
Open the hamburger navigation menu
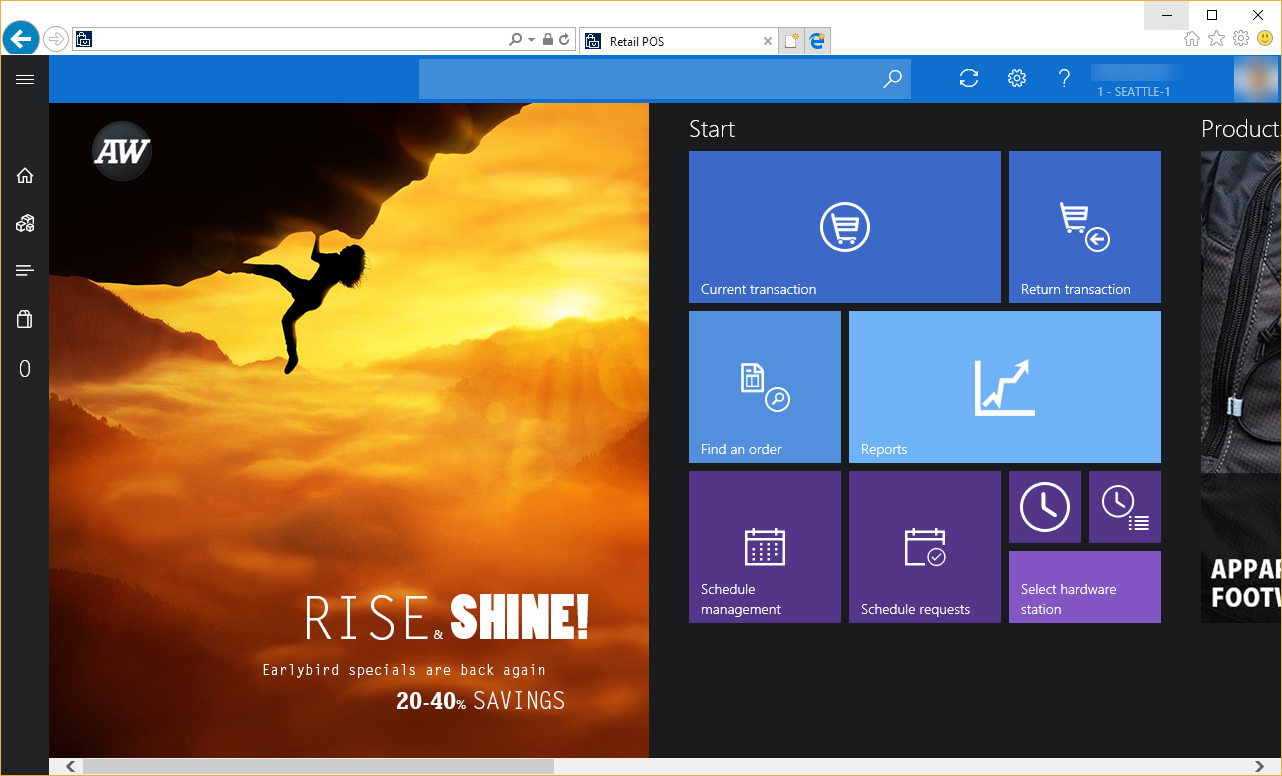click(x=25, y=79)
